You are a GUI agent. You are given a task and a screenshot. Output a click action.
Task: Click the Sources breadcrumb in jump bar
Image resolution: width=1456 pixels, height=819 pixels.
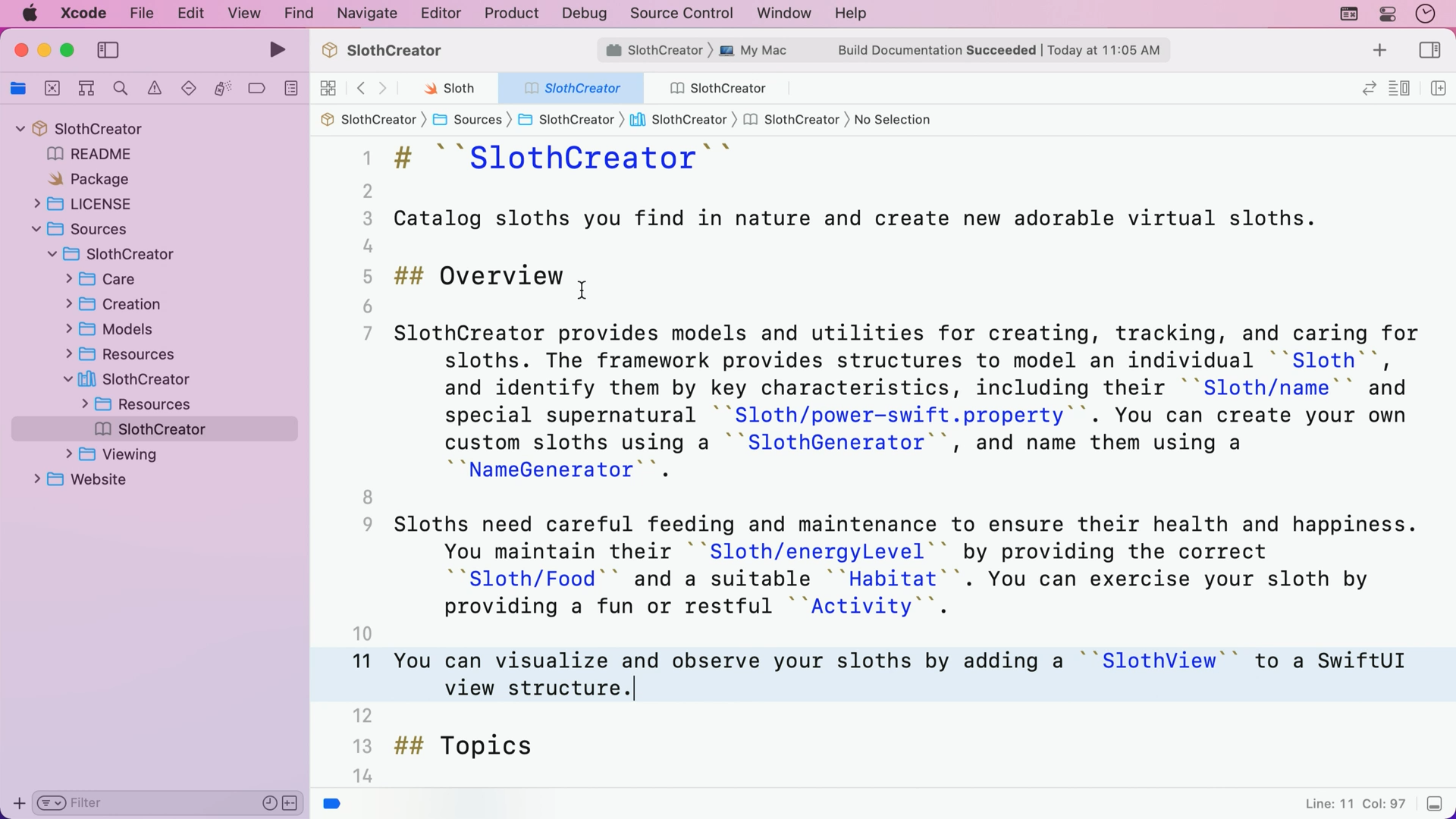click(x=468, y=120)
